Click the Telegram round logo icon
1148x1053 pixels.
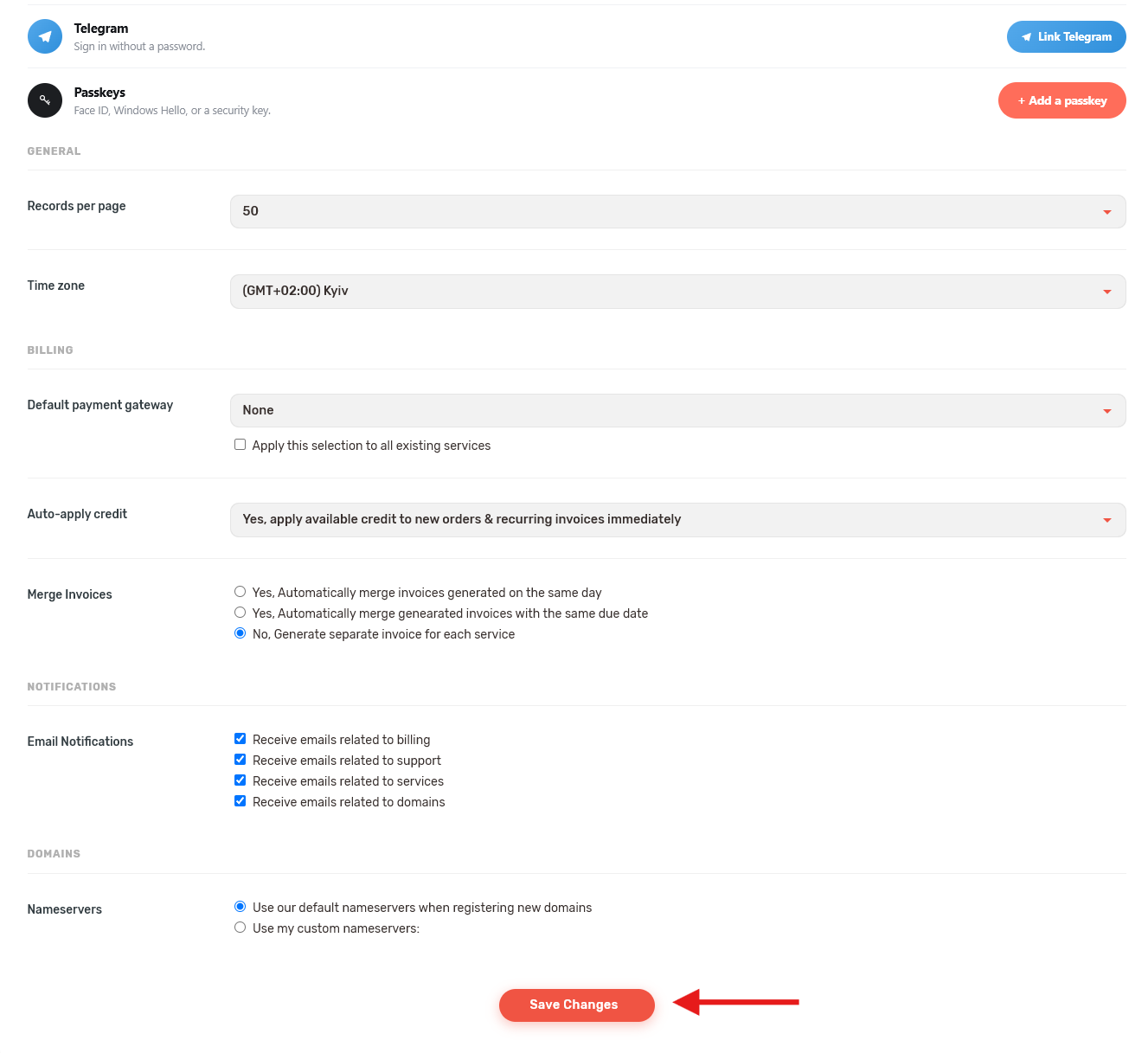(45, 36)
